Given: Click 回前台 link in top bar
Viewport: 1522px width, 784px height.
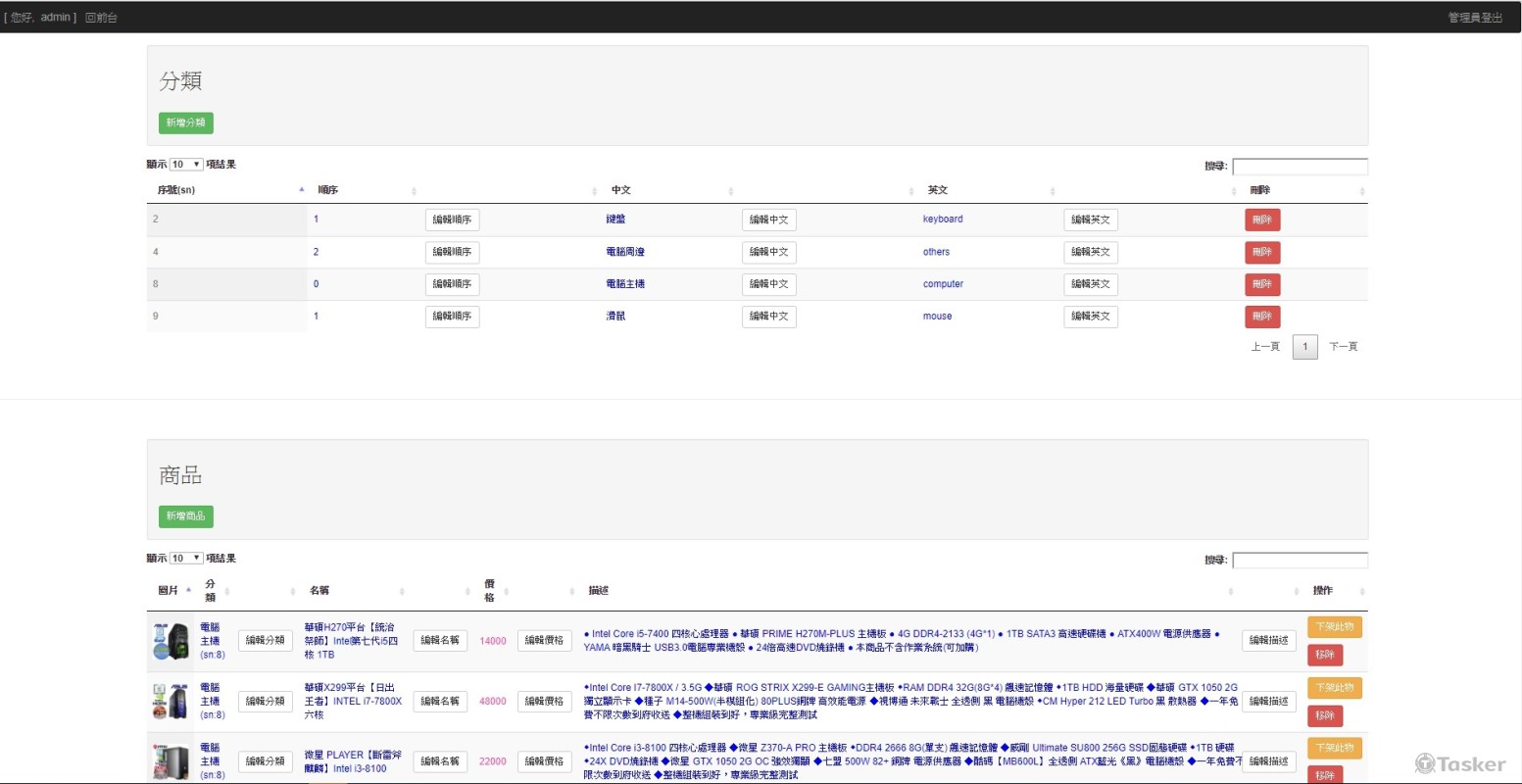Looking at the screenshot, I should click(x=101, y=18).
